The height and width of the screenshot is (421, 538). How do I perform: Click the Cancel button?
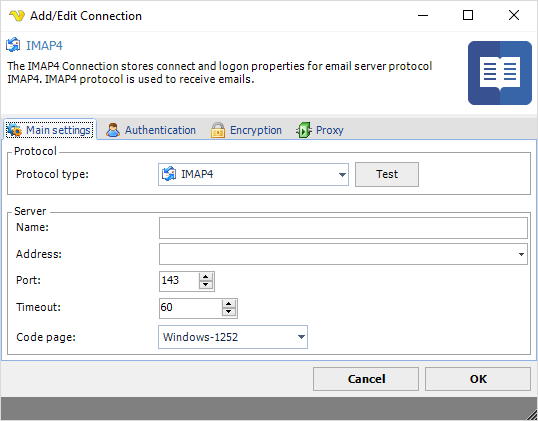point(366,379)
